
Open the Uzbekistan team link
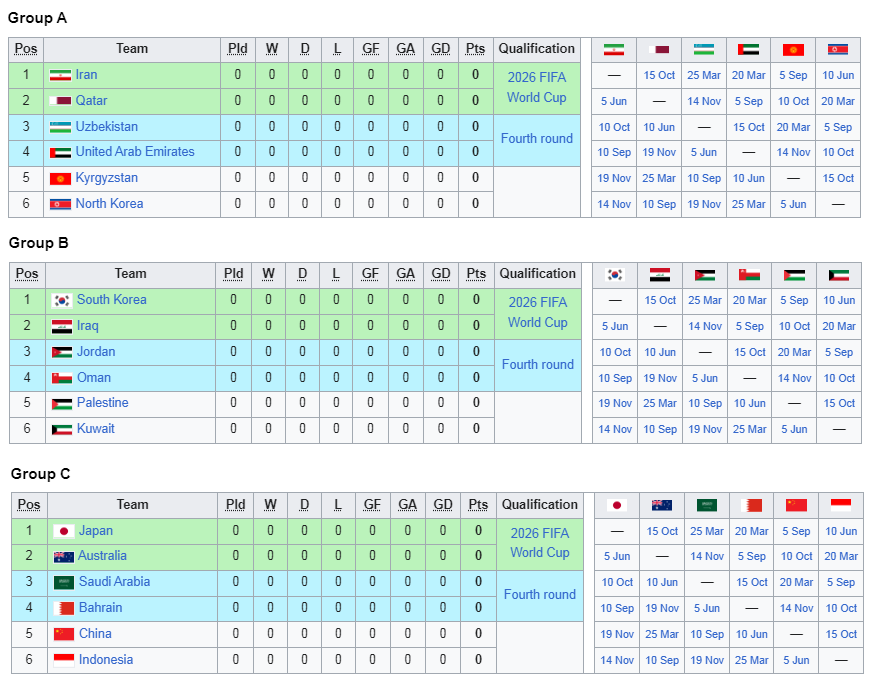click(107, 126)
